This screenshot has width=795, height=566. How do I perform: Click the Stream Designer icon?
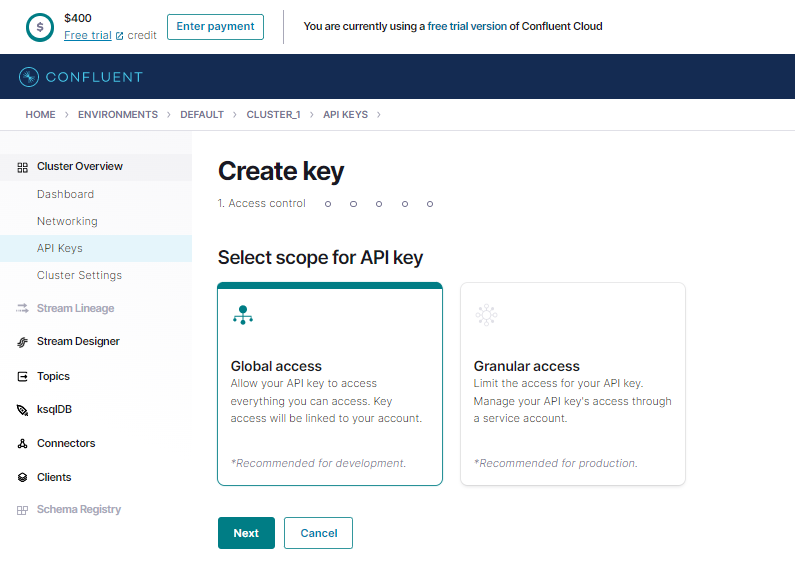coord(22,342)
